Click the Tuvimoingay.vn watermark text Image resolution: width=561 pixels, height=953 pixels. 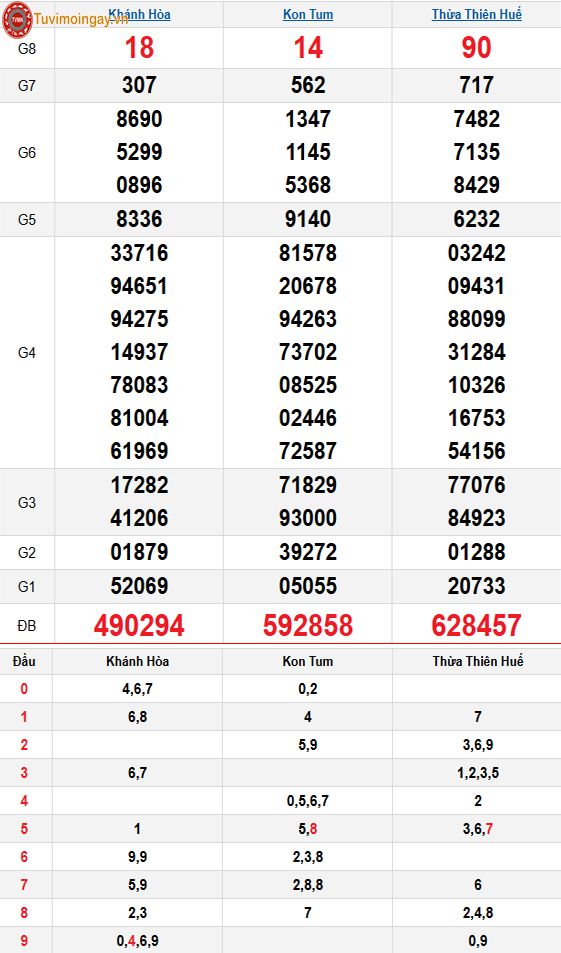(81, 19)
